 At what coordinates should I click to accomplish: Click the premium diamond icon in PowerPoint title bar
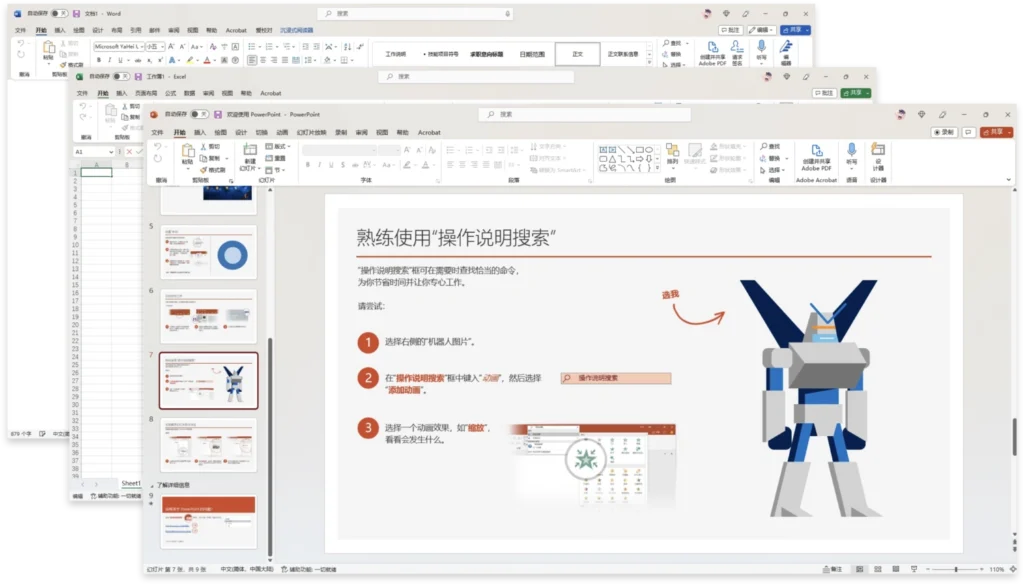point(921,114)
